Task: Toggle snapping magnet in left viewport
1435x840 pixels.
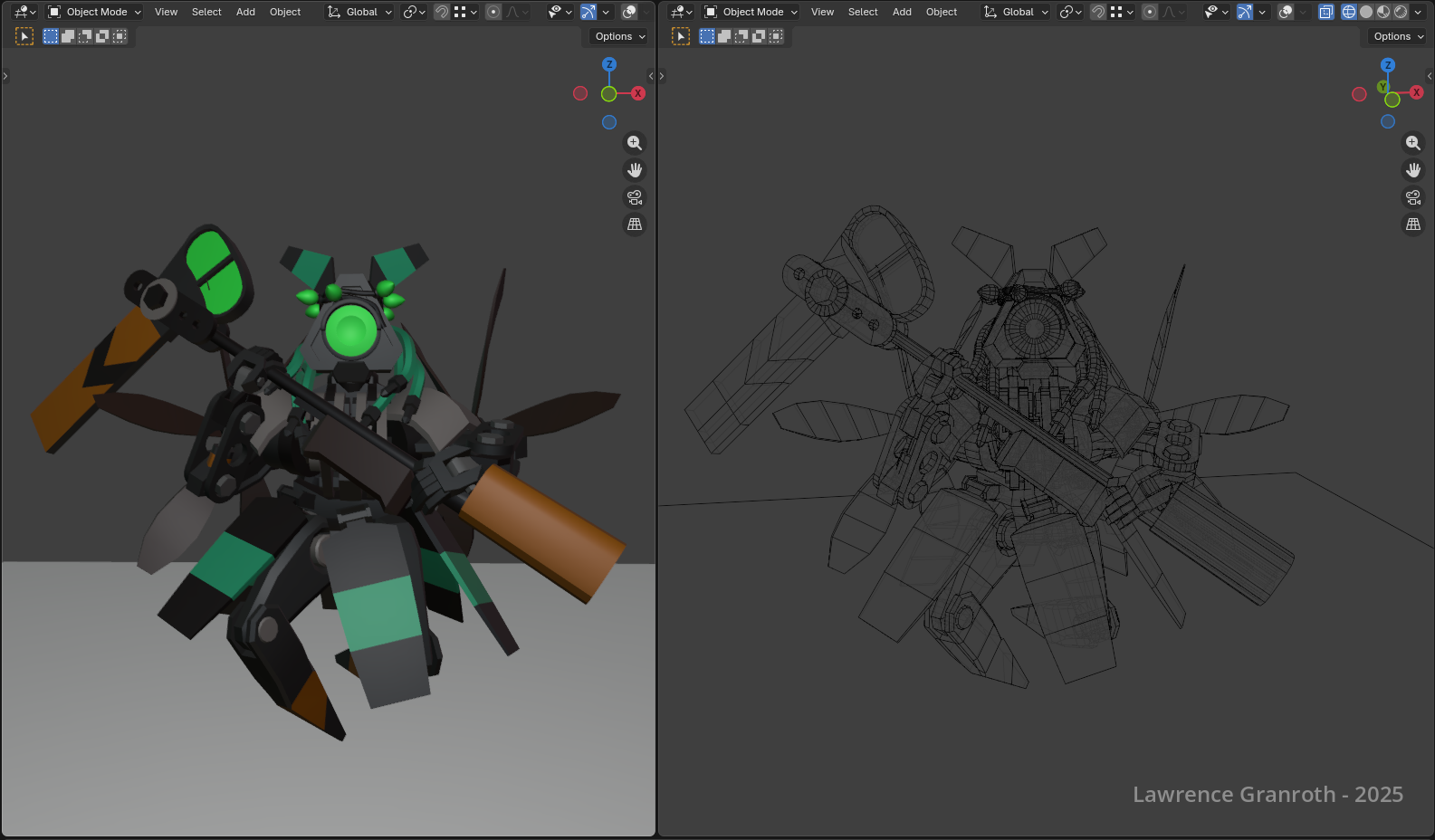Action: [x=442, y=12]
